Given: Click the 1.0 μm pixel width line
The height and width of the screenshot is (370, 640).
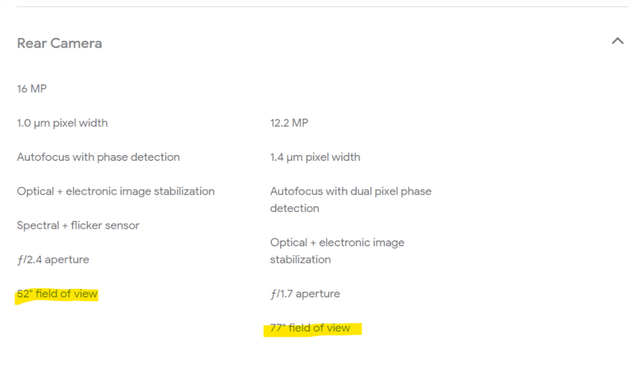Looking at the screenshot, I should pos(62,123).
